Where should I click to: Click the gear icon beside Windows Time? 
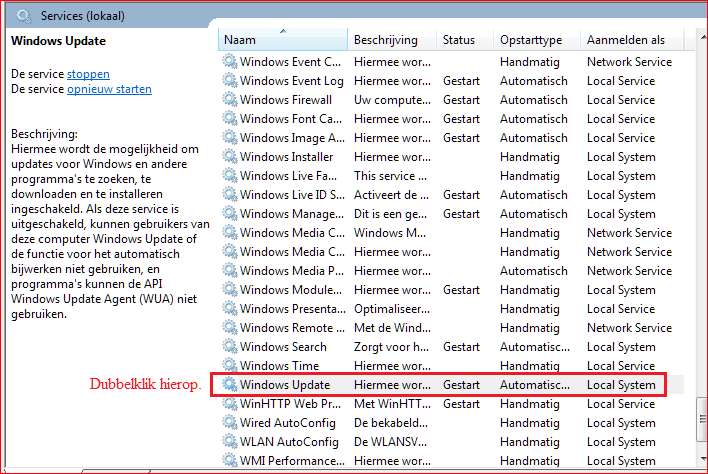coord(230,366)
